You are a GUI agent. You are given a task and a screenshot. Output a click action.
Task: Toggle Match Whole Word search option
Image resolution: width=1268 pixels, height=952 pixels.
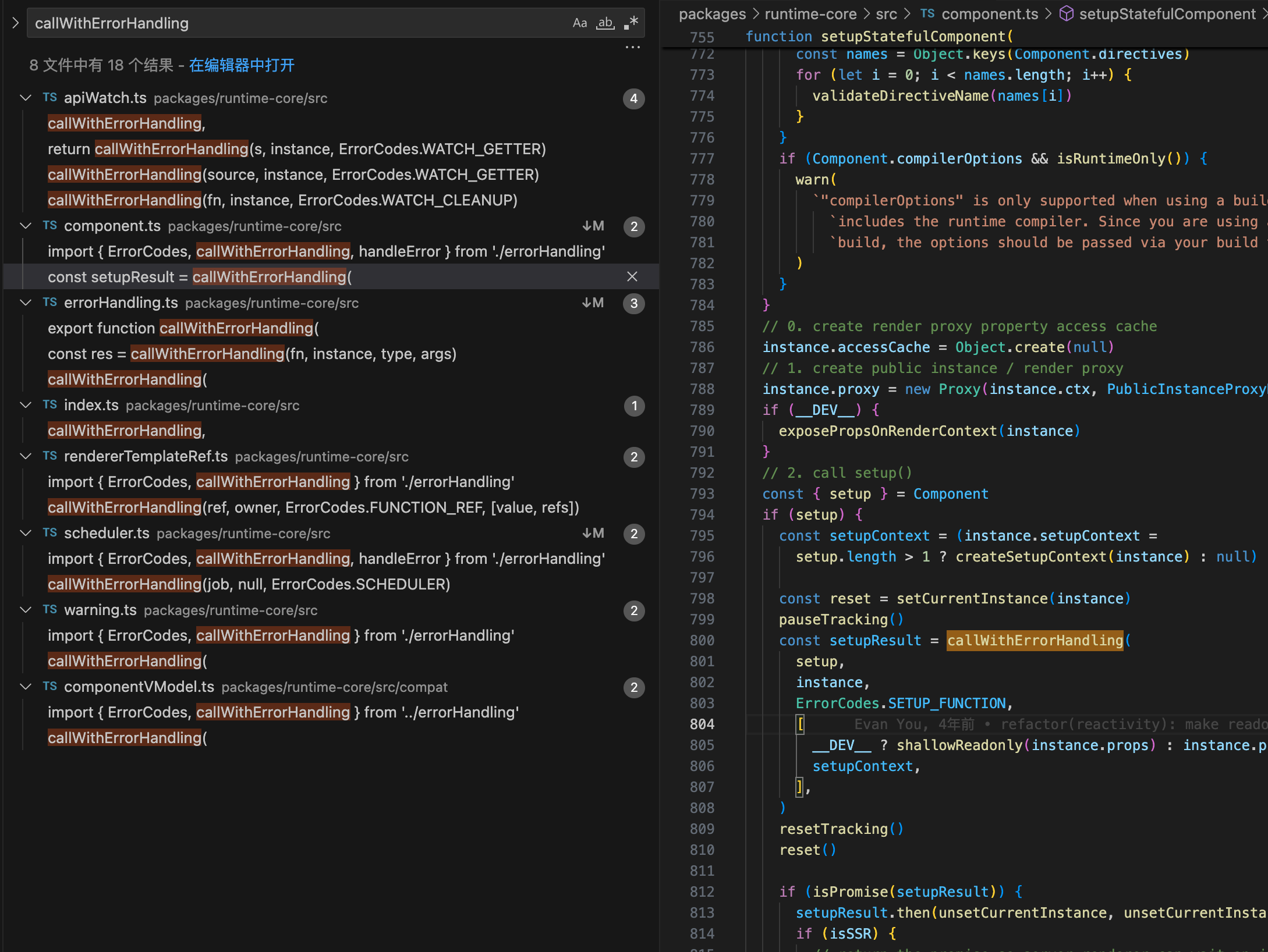click(605, 23)
